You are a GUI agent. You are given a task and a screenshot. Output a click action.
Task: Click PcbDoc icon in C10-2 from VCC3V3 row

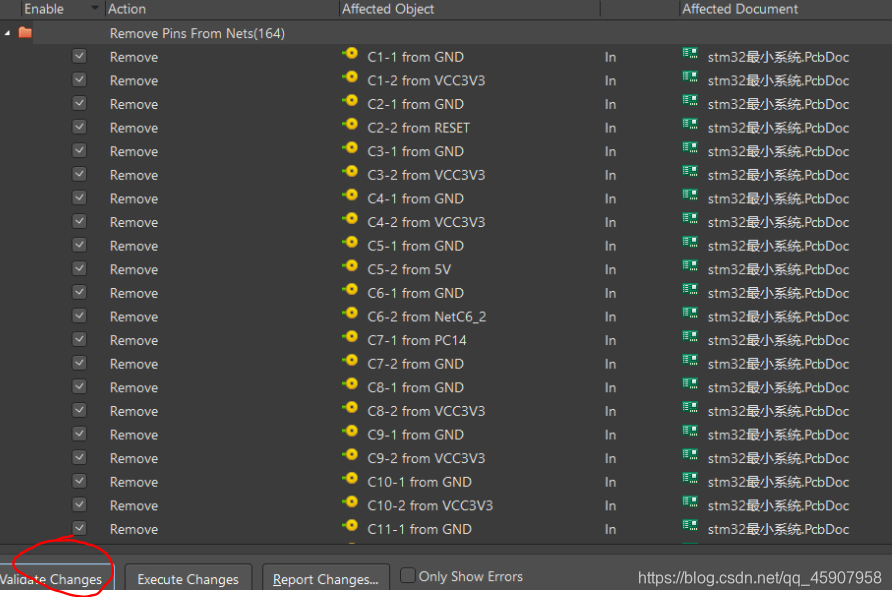point(690,502)
